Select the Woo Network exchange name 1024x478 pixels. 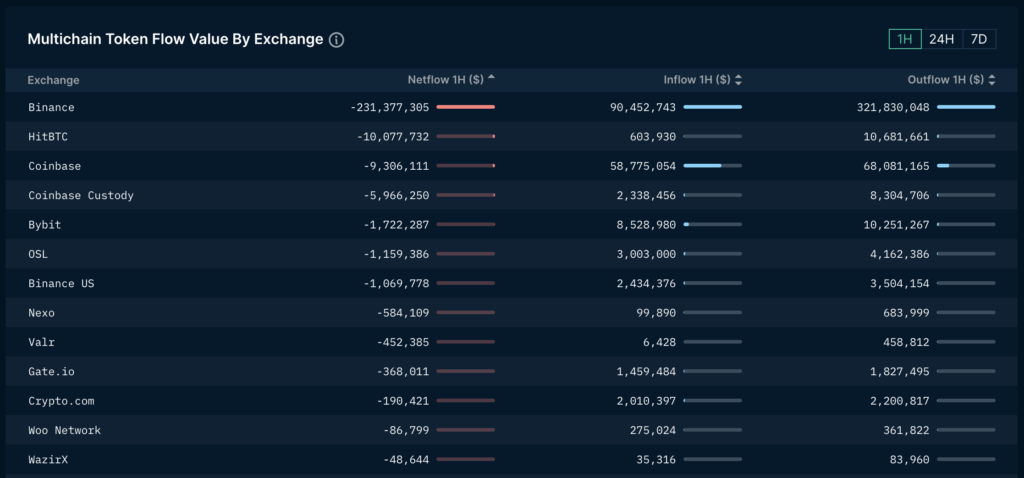click(65, 430)
